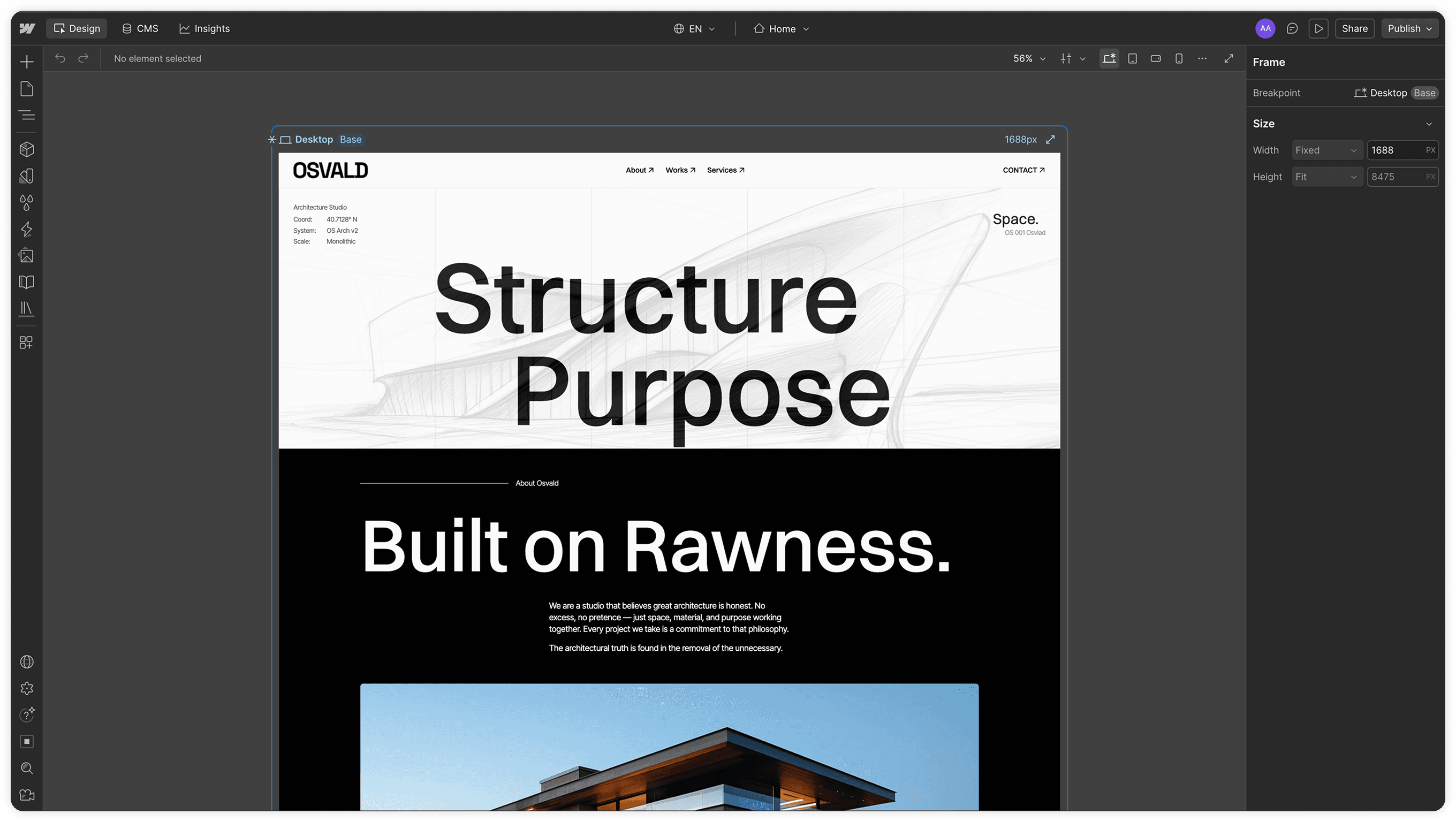Switch to Mobile portrait breakpoint

click(x=1179, y=58)
